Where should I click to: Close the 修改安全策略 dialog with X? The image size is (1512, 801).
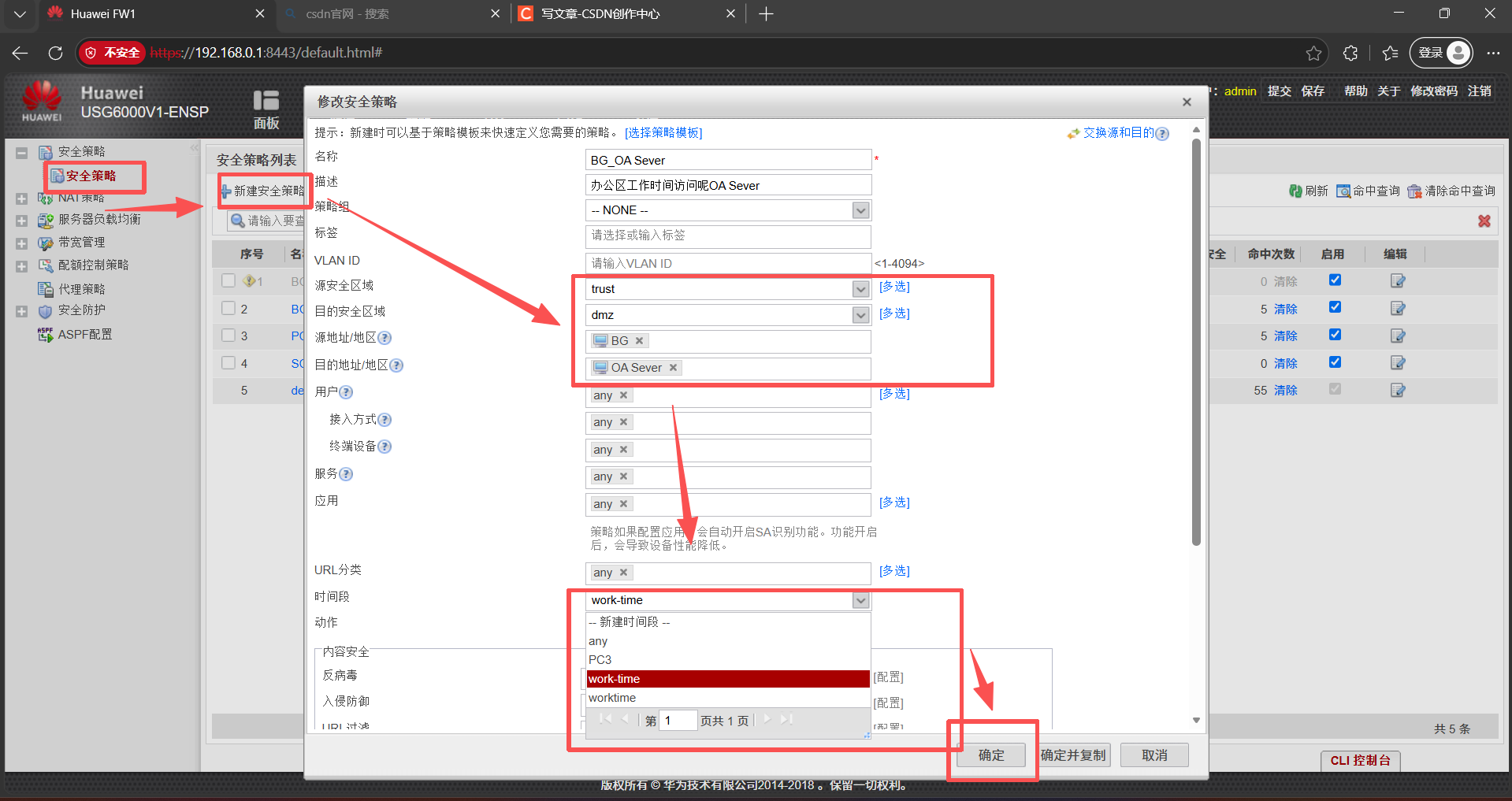(x=1187, y=102)
